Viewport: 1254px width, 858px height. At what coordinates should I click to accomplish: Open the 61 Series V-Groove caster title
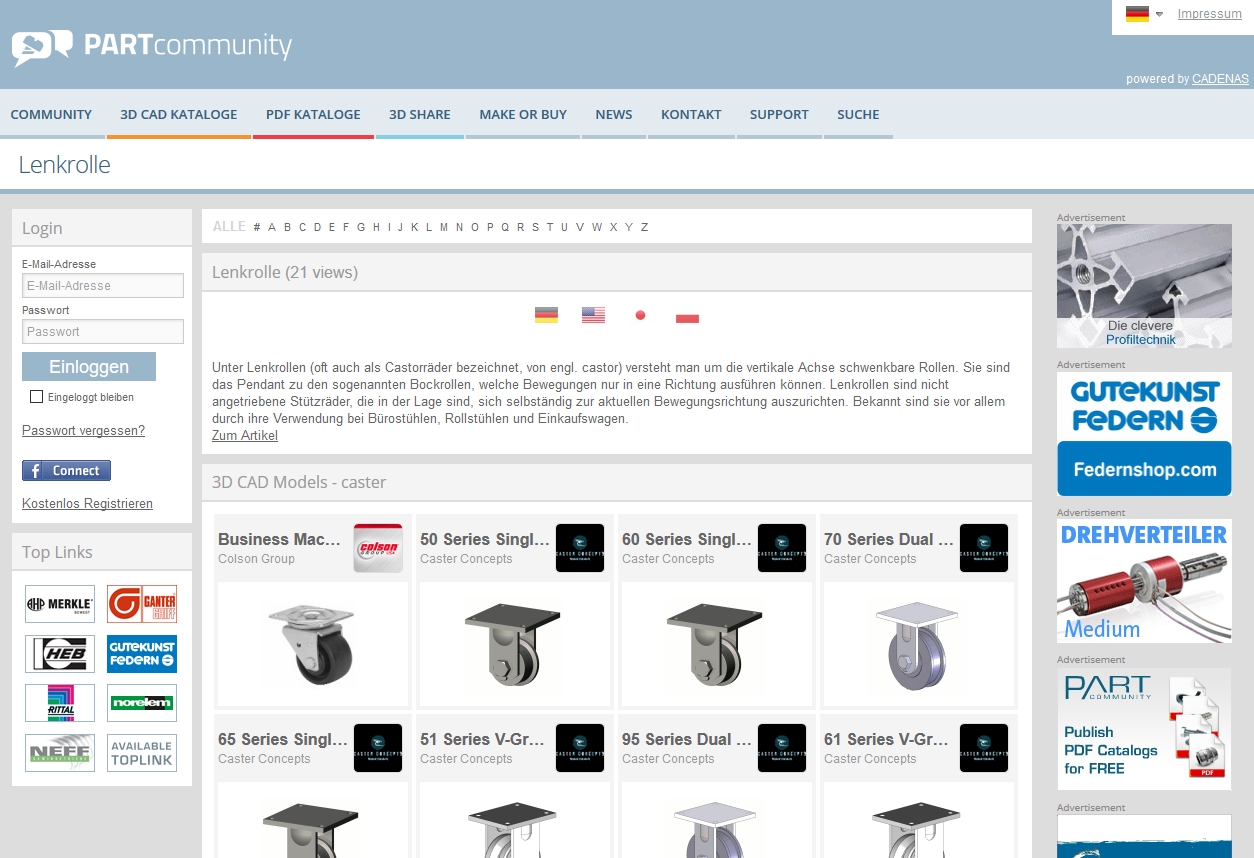point(887,740)
